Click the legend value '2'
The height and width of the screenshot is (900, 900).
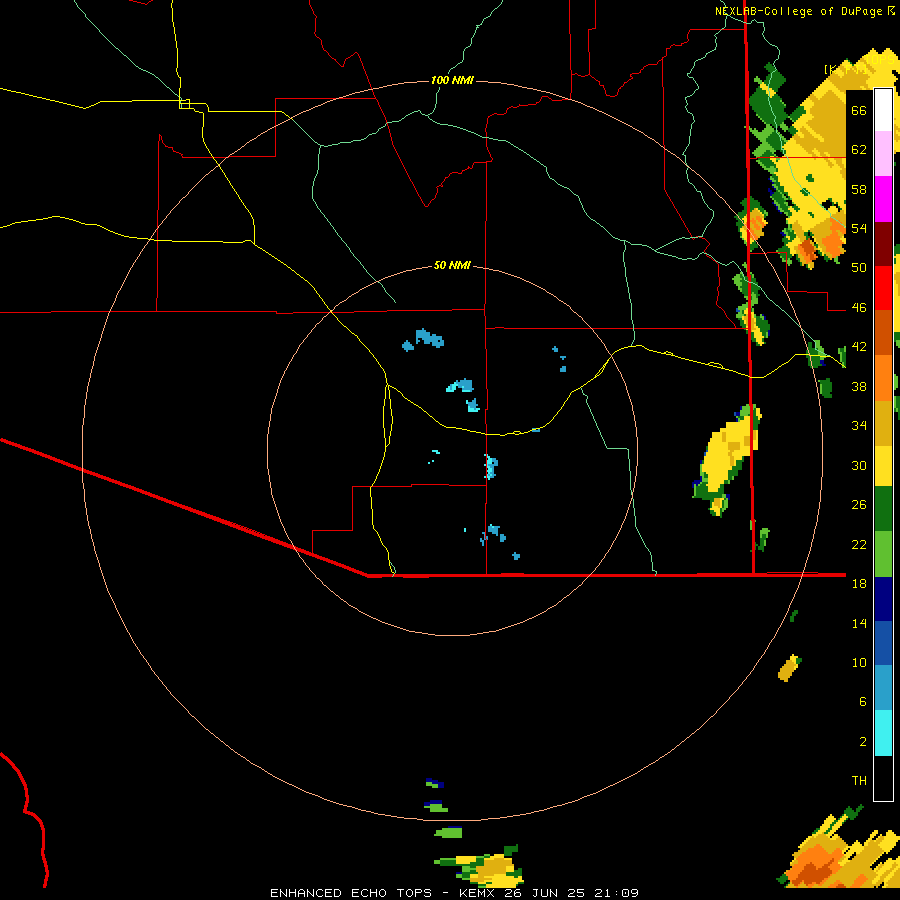[863, 742]
